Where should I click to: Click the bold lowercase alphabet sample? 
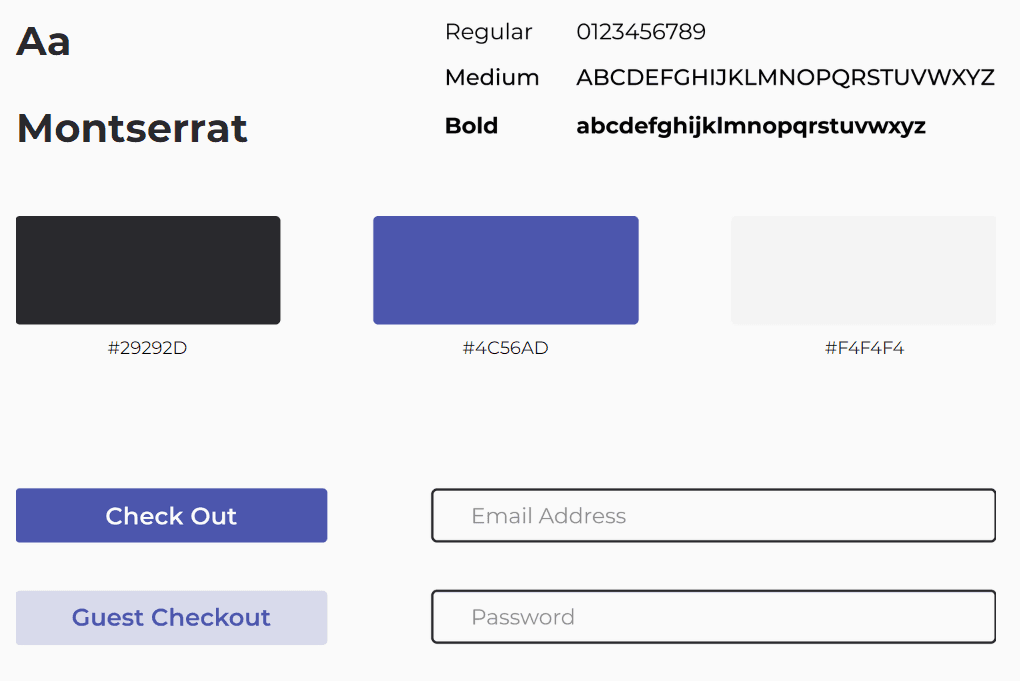[751, 126]
